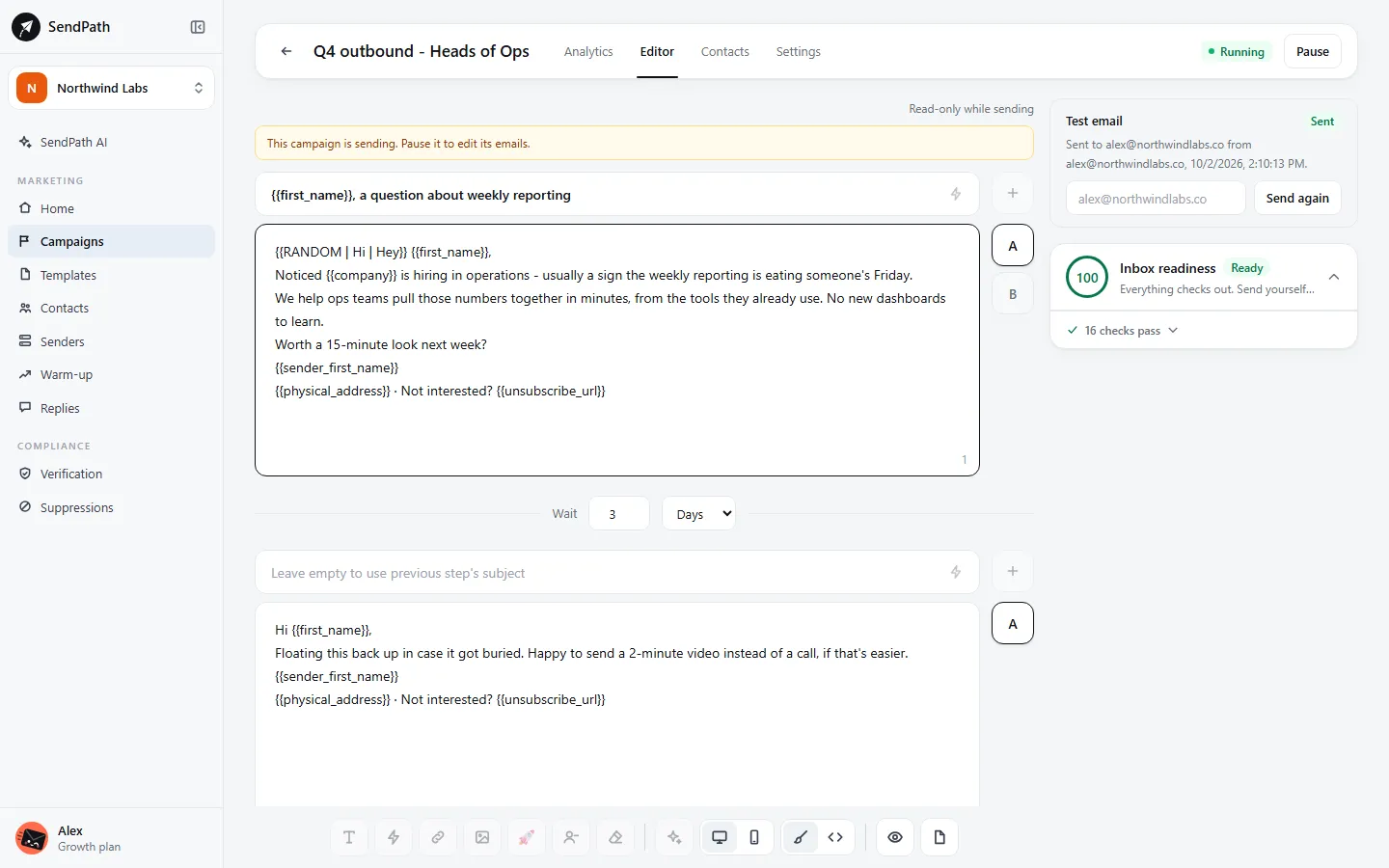The height and width of the screenshot is (868, 1389).
Task: Select variant B of the first email
Action: pos(1013,294)
